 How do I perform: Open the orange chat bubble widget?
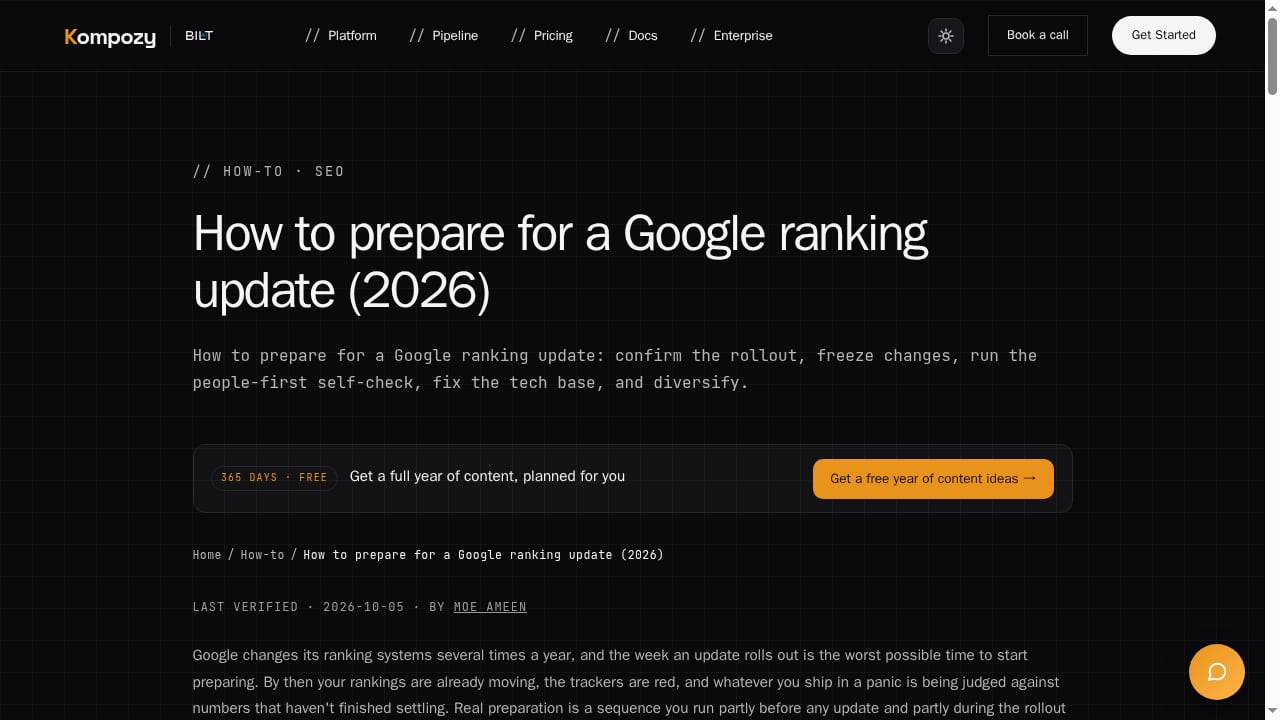pos(1217,672)
